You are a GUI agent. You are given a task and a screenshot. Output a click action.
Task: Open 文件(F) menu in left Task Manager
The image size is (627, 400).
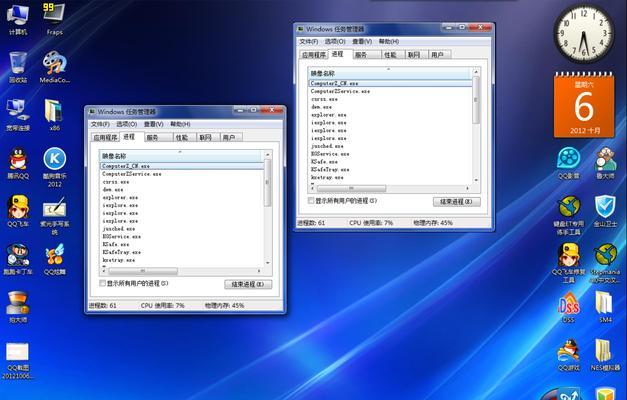pos(100,124)
